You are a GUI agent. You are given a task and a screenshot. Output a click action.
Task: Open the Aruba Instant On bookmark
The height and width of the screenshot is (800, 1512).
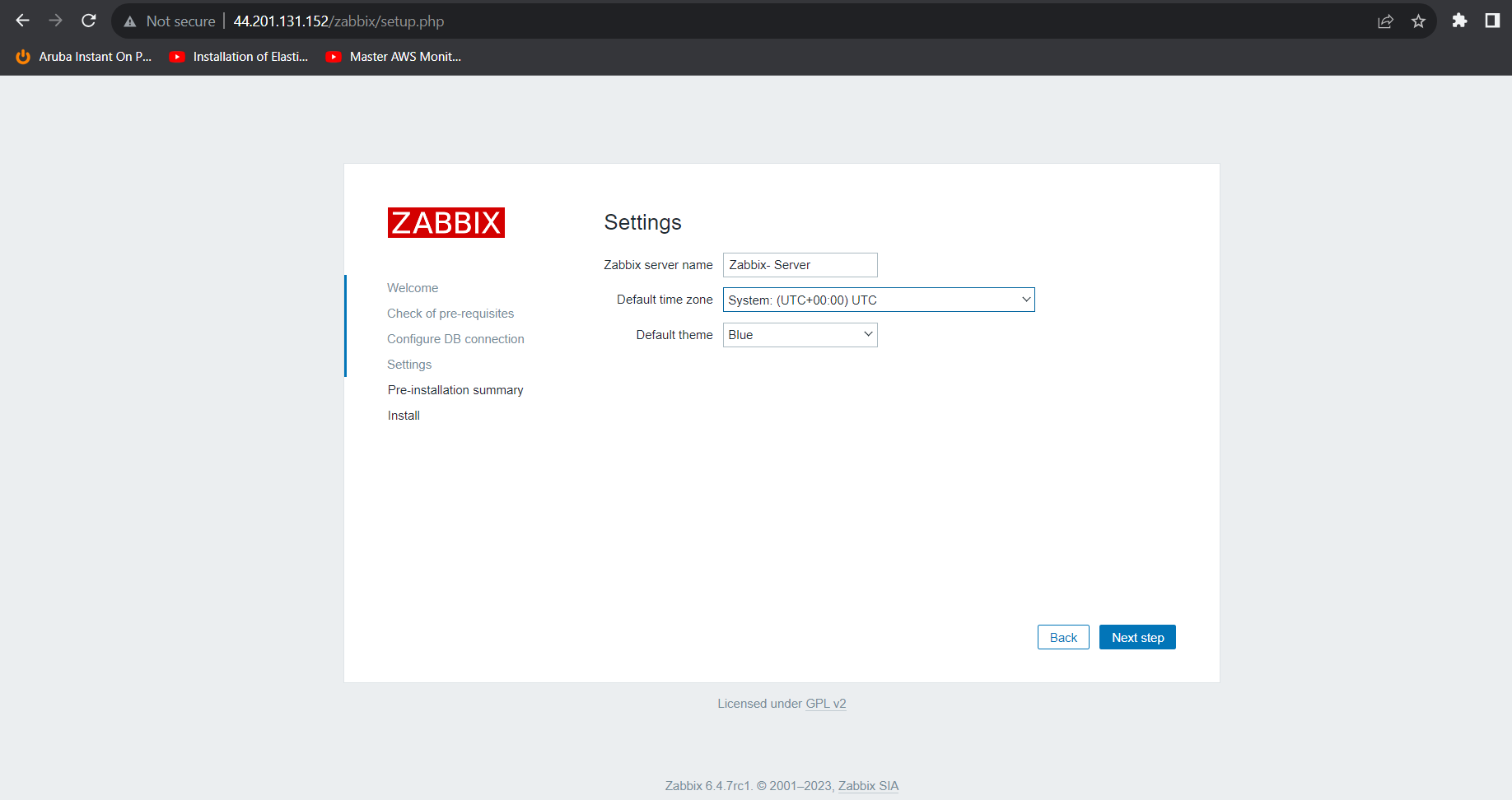[83, 57]
